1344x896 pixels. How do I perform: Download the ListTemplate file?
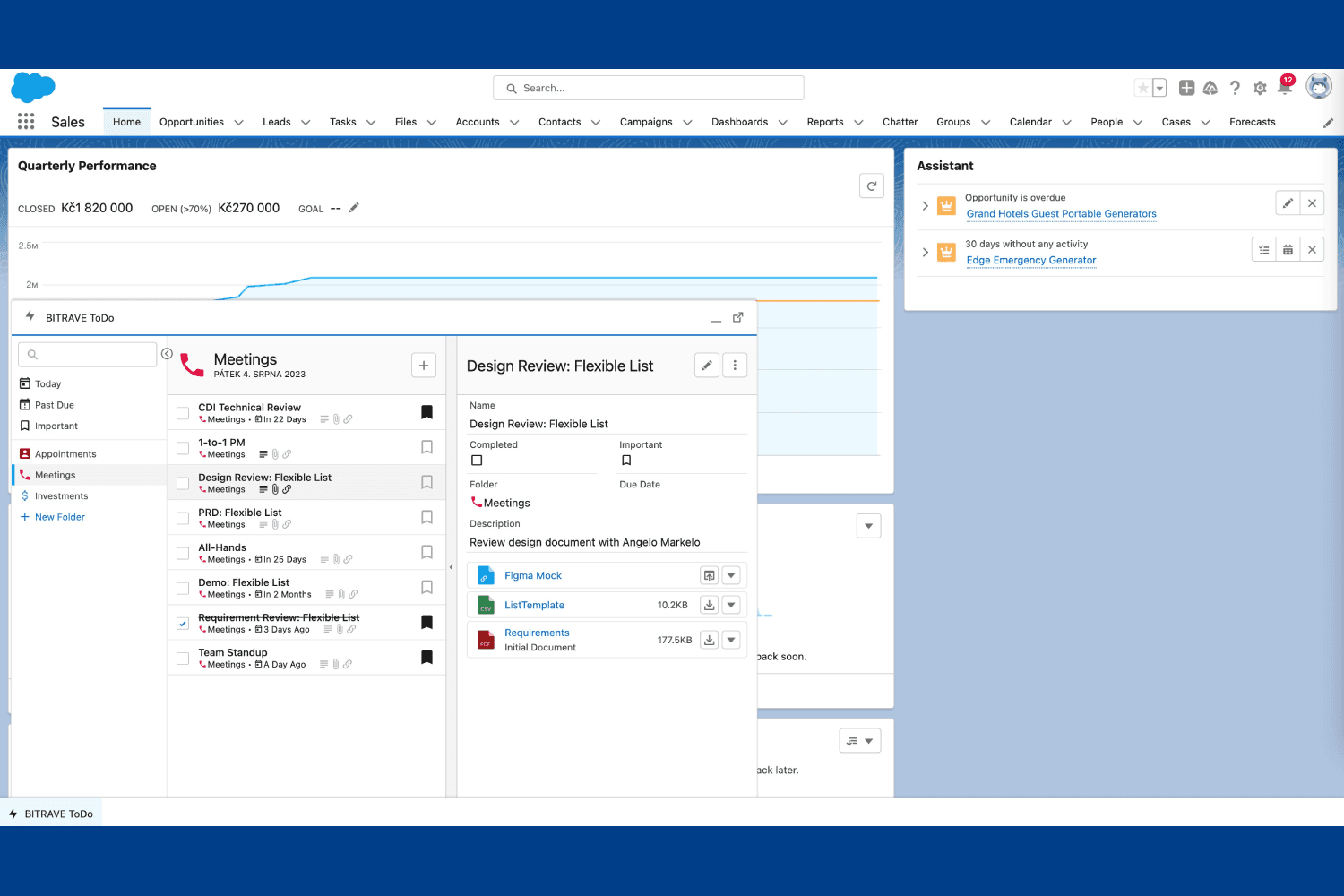pyautogui.click(x=709, y=605)
